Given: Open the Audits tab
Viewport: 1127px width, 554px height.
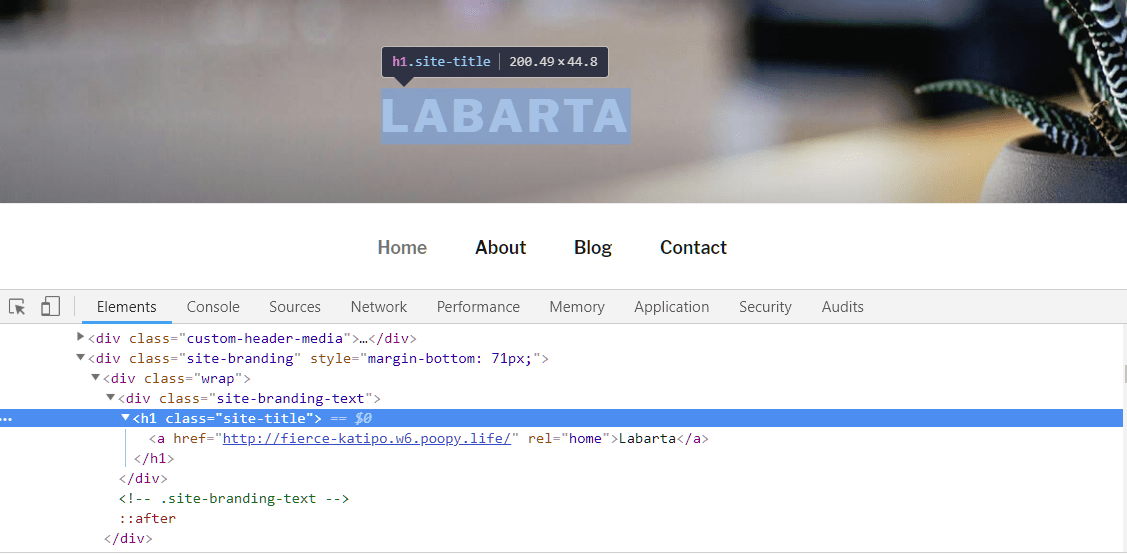Looking at the screenshot, I should click(842, 307).
